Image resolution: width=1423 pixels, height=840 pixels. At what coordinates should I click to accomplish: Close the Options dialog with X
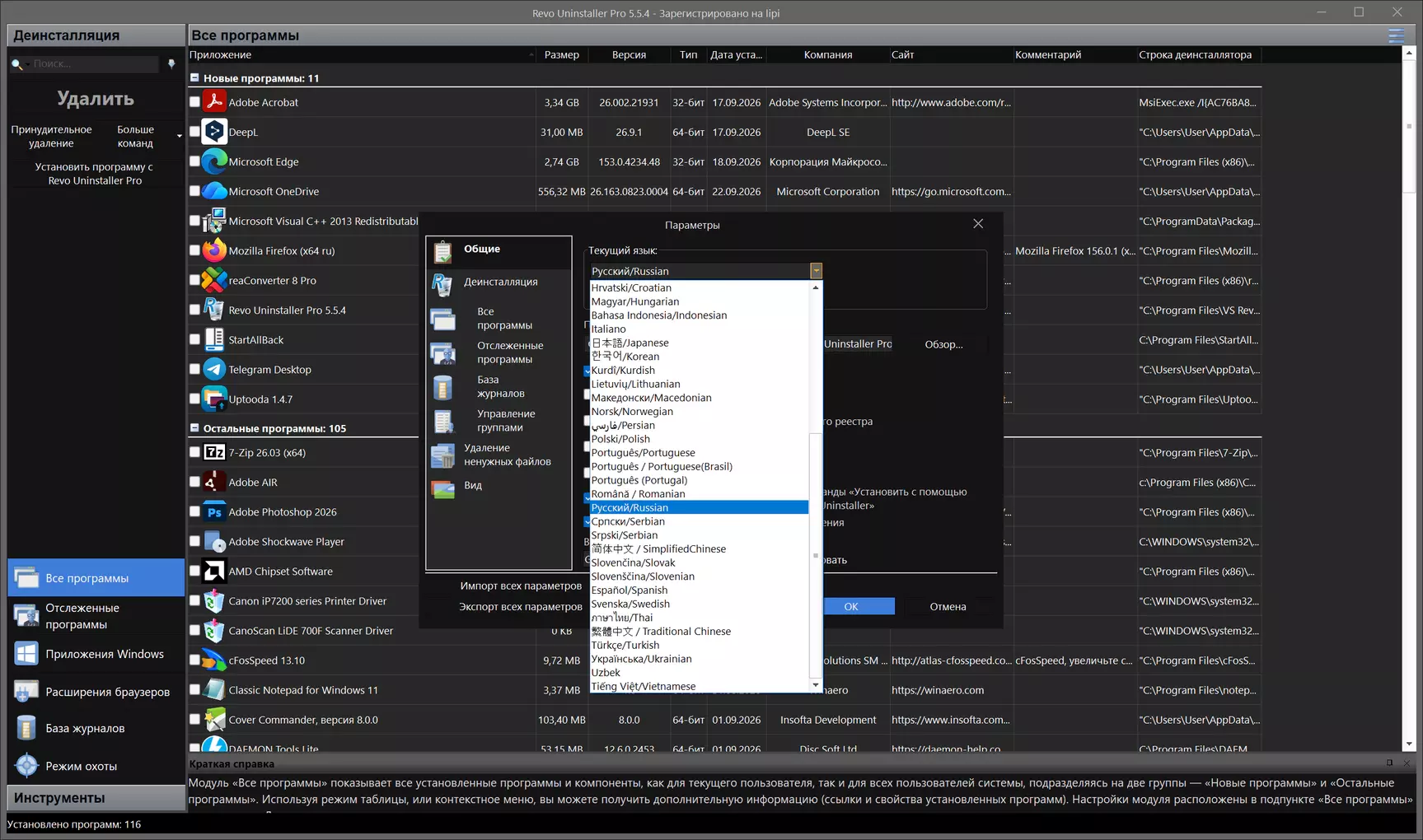978,224
